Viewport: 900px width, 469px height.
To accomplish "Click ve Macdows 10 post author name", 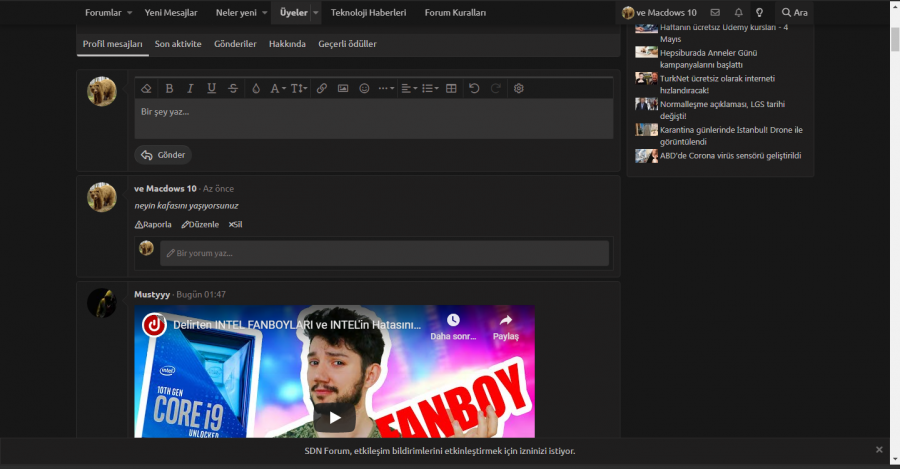I will tap(165, 188).
